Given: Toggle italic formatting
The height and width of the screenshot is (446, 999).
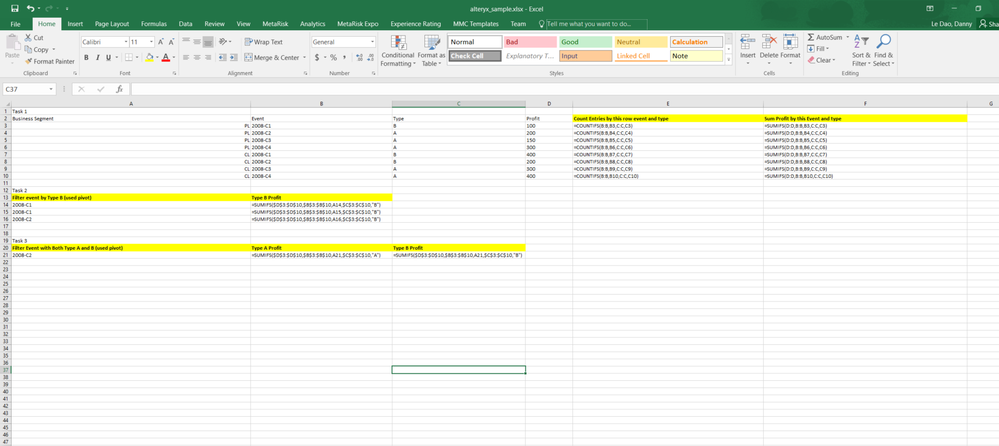Looking at the screenshot, I should pyautogui.click(x=98, y=57).
